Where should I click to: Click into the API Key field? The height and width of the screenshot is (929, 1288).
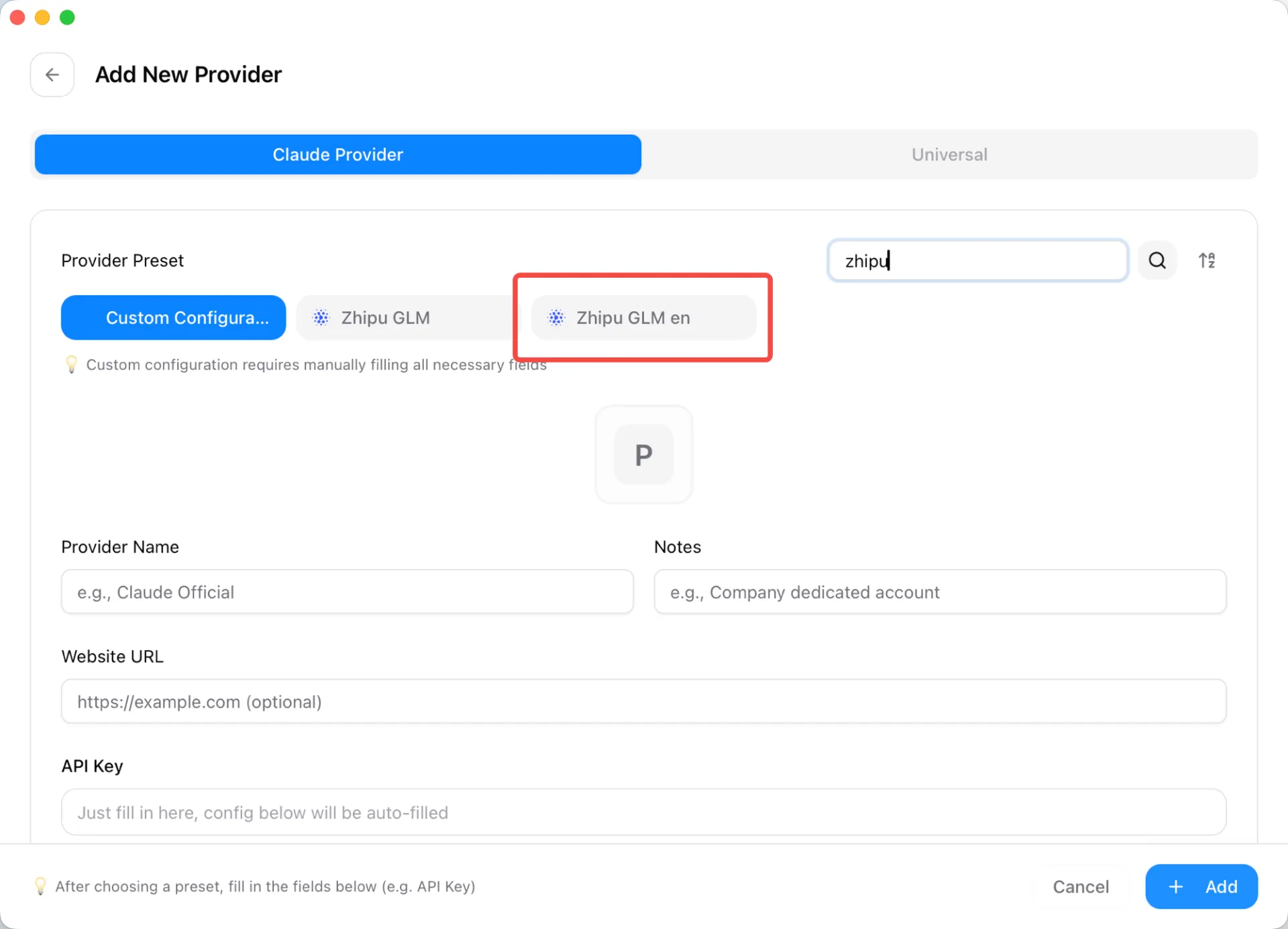[x=643, y=812]
